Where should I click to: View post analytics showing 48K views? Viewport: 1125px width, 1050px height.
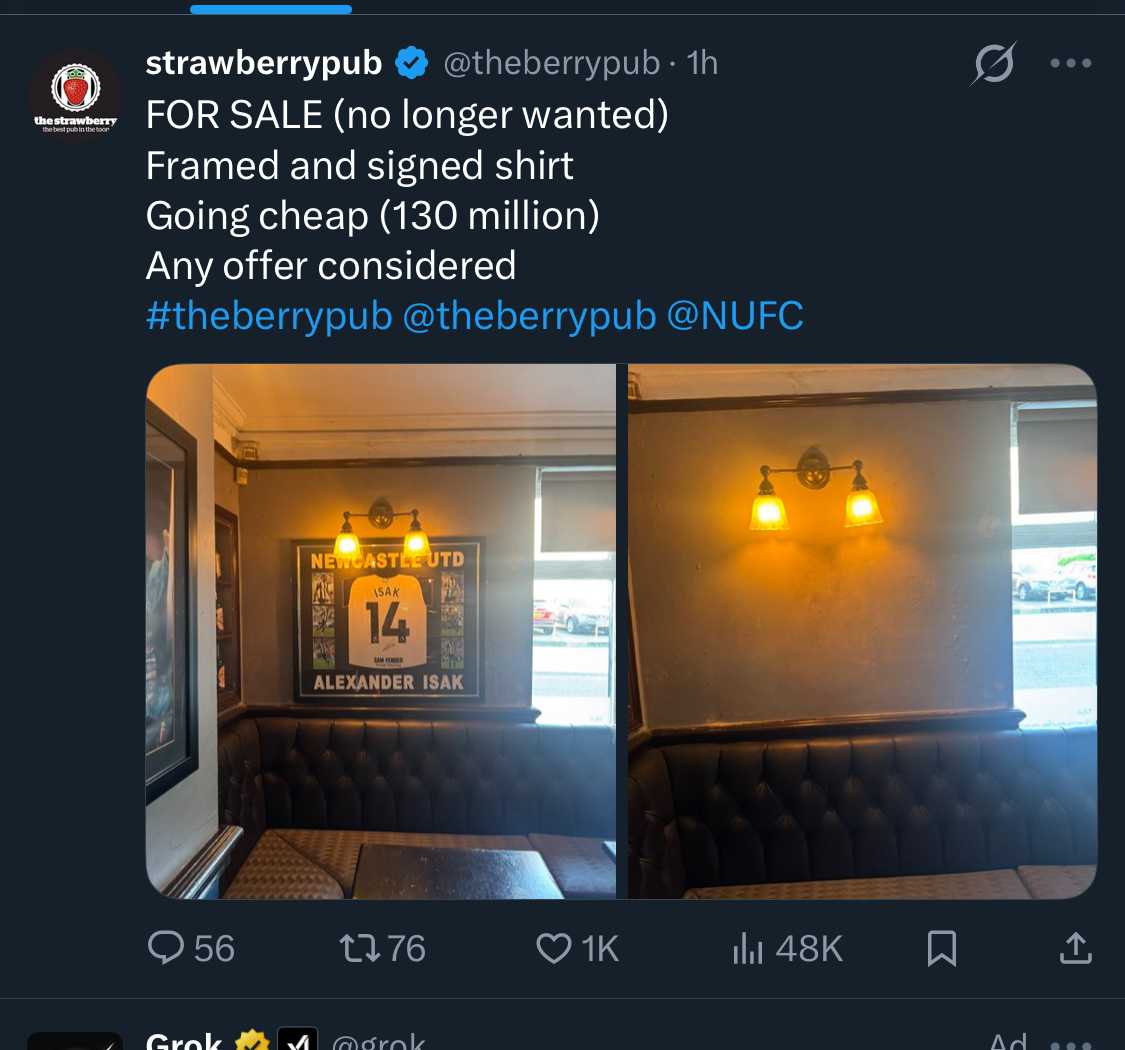[787, 947]
